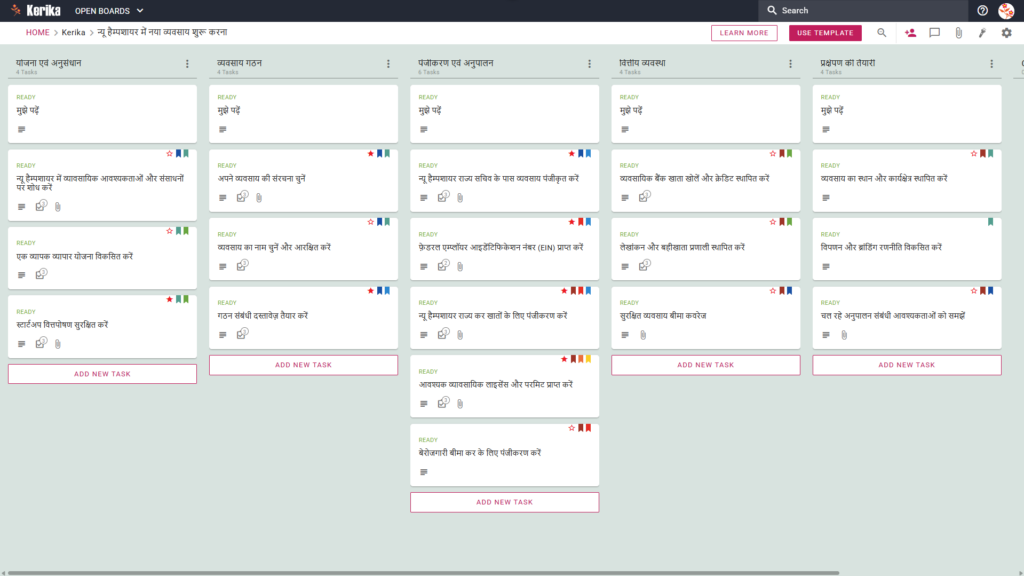This screenshot has width=1024, height=576.
Task: Open व्यवसाय गठन column options menu
Action: (x=389, y=64)
